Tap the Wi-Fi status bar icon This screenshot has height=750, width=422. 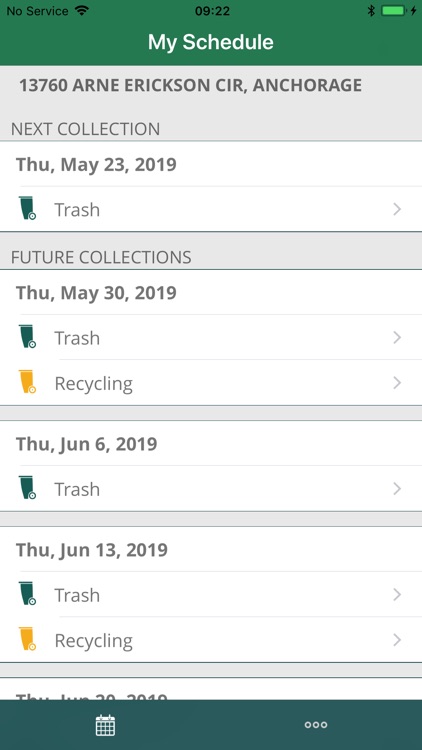pyautogui.click(x=82, y=11)
